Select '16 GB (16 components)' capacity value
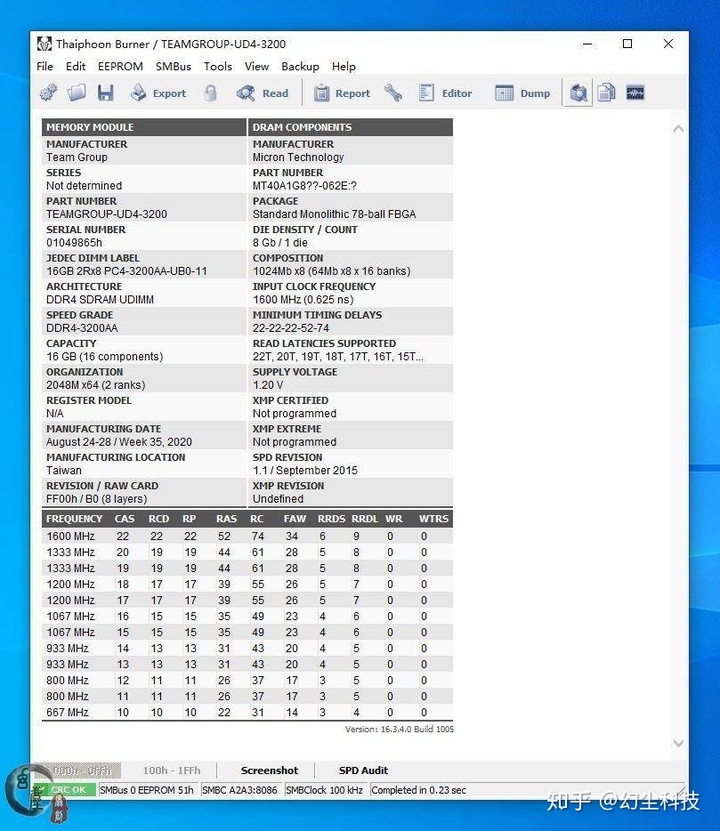Screen dimensions: 720x831 104,356
